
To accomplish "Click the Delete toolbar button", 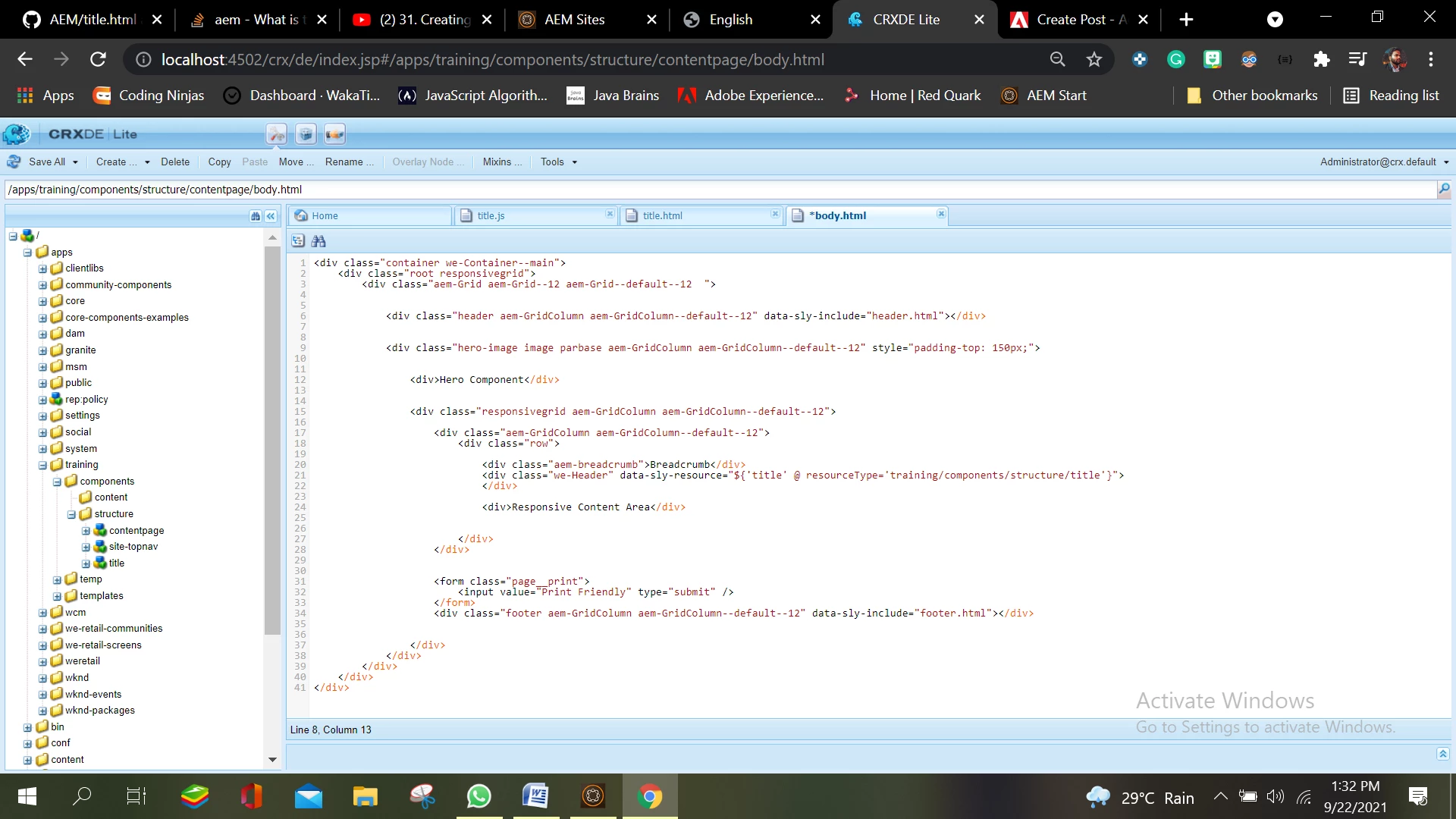I will [175, 162].
